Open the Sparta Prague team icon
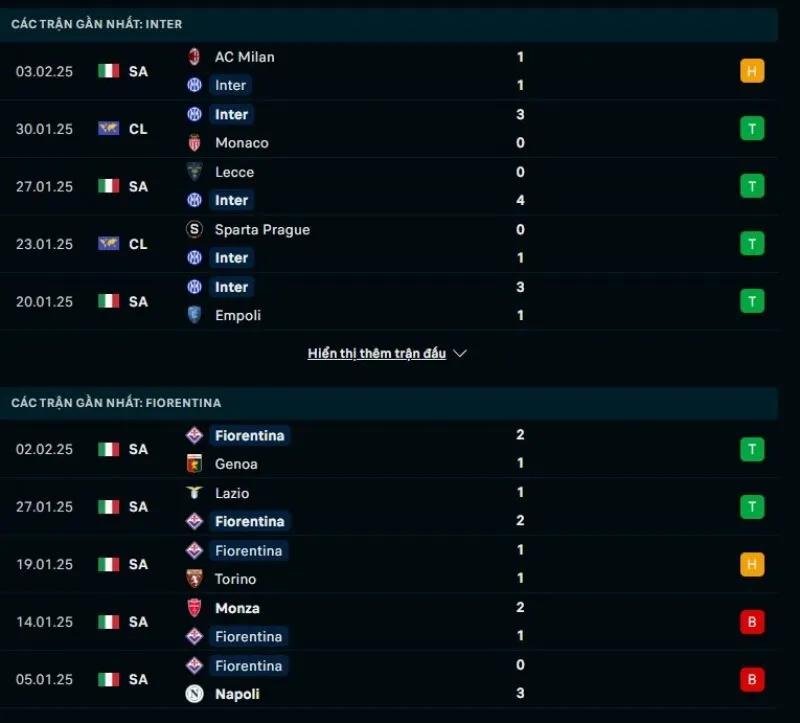The width and height of the screenshot is (800, 723). (x=196, y=229)
